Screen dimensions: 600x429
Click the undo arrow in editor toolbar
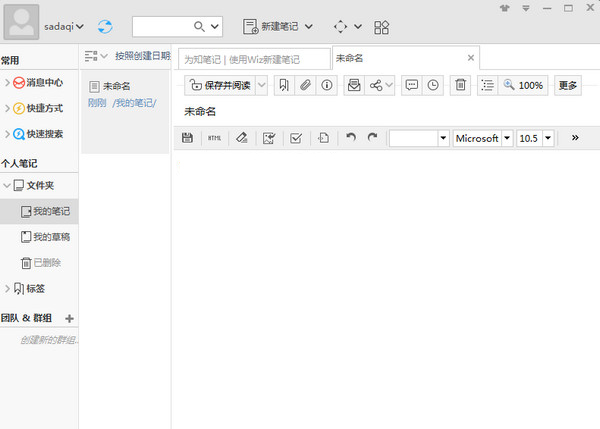click(350, 138)
